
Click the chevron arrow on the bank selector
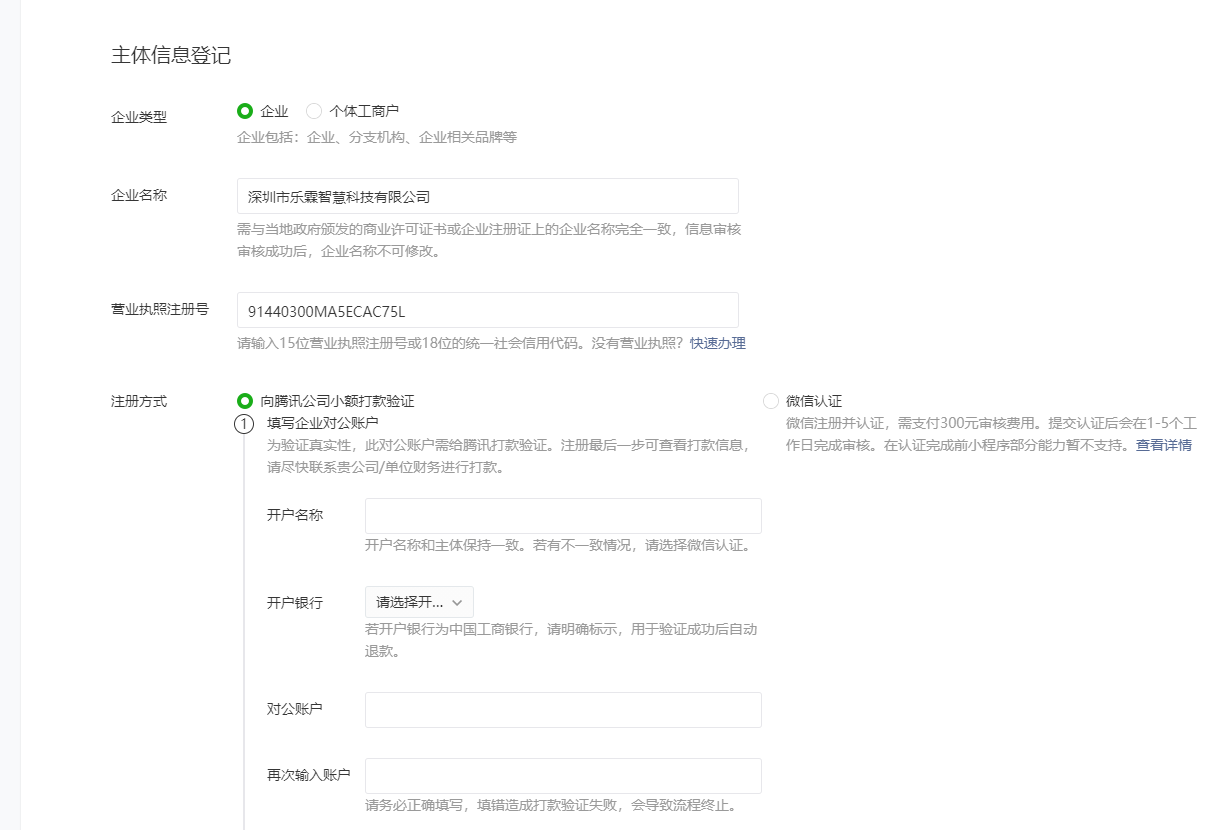459,602
